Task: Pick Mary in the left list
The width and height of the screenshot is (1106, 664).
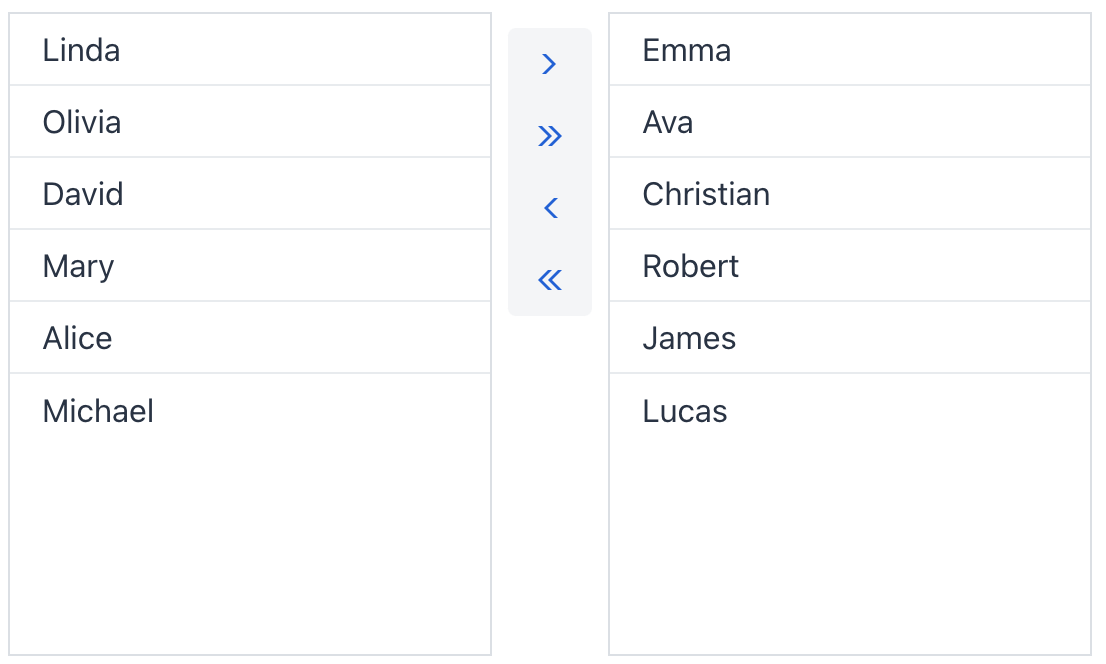Action: (78, 266)
